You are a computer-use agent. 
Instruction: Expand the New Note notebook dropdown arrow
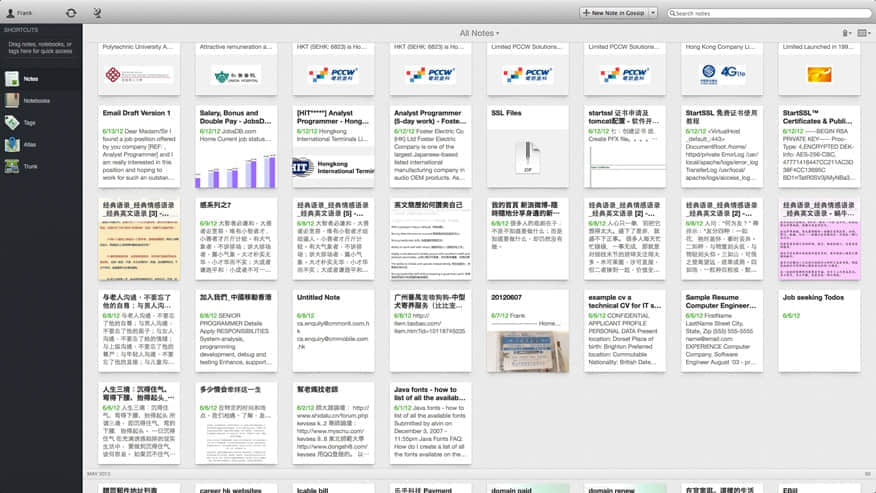(x=653, y=12)
